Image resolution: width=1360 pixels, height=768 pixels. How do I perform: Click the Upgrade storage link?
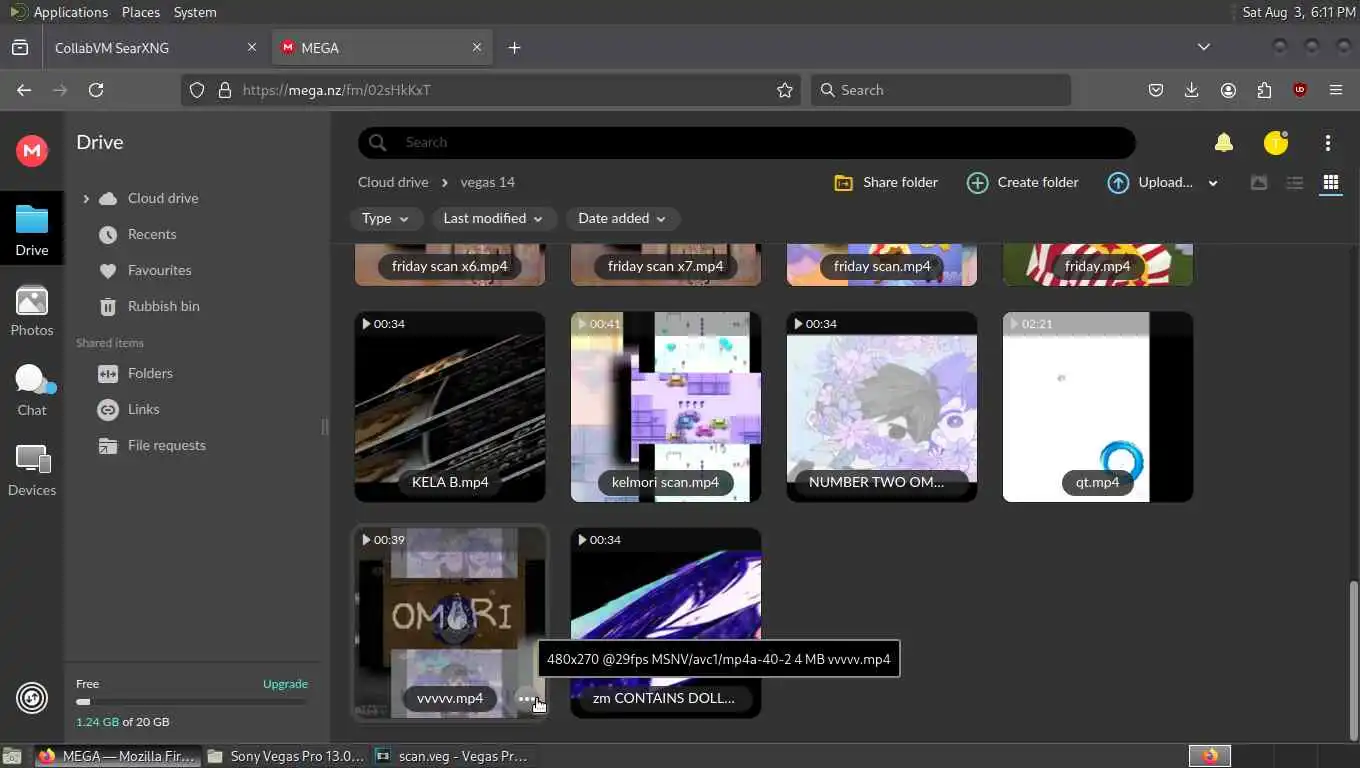(x=285, y=685)
